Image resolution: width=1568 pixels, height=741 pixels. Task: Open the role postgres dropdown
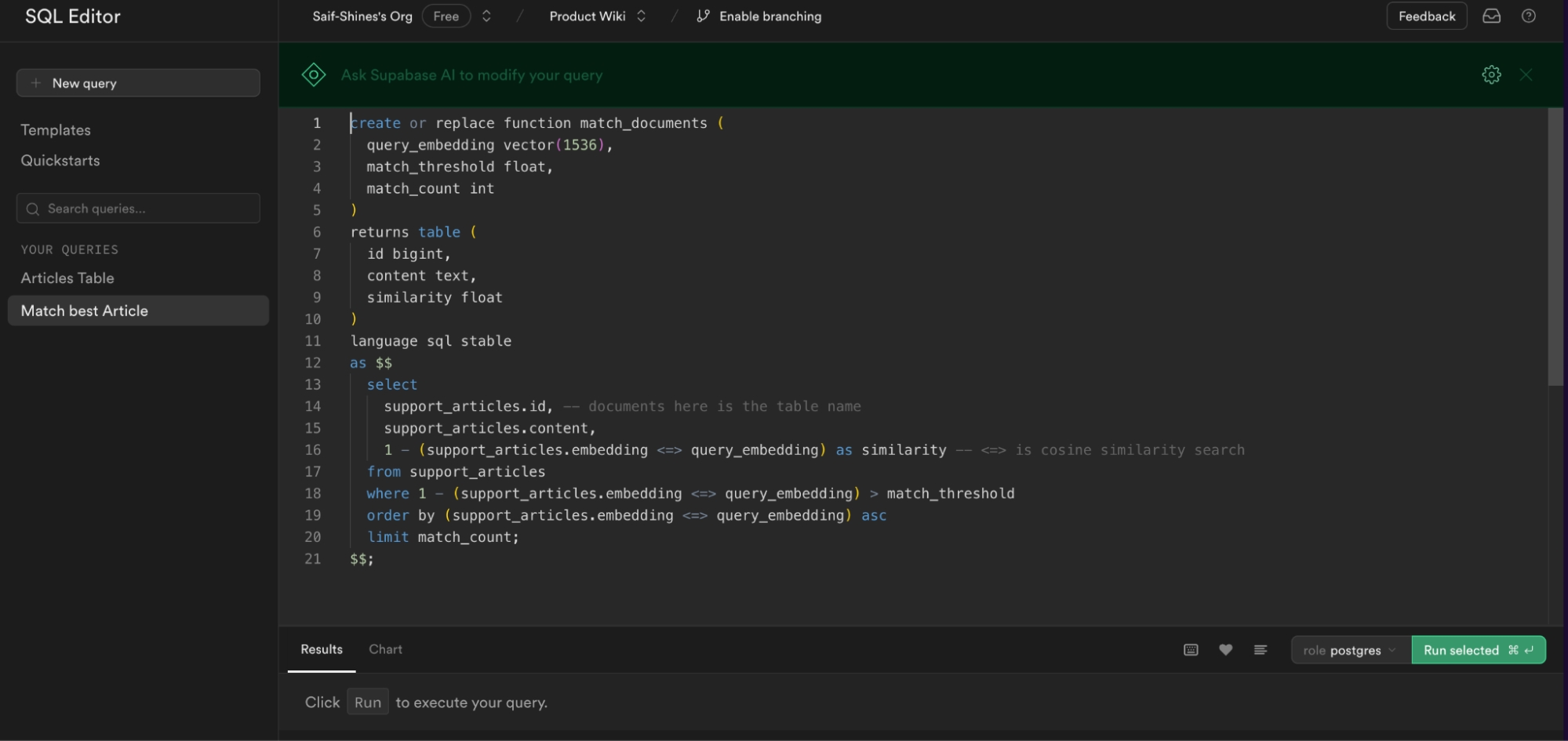pos(1350,650)
